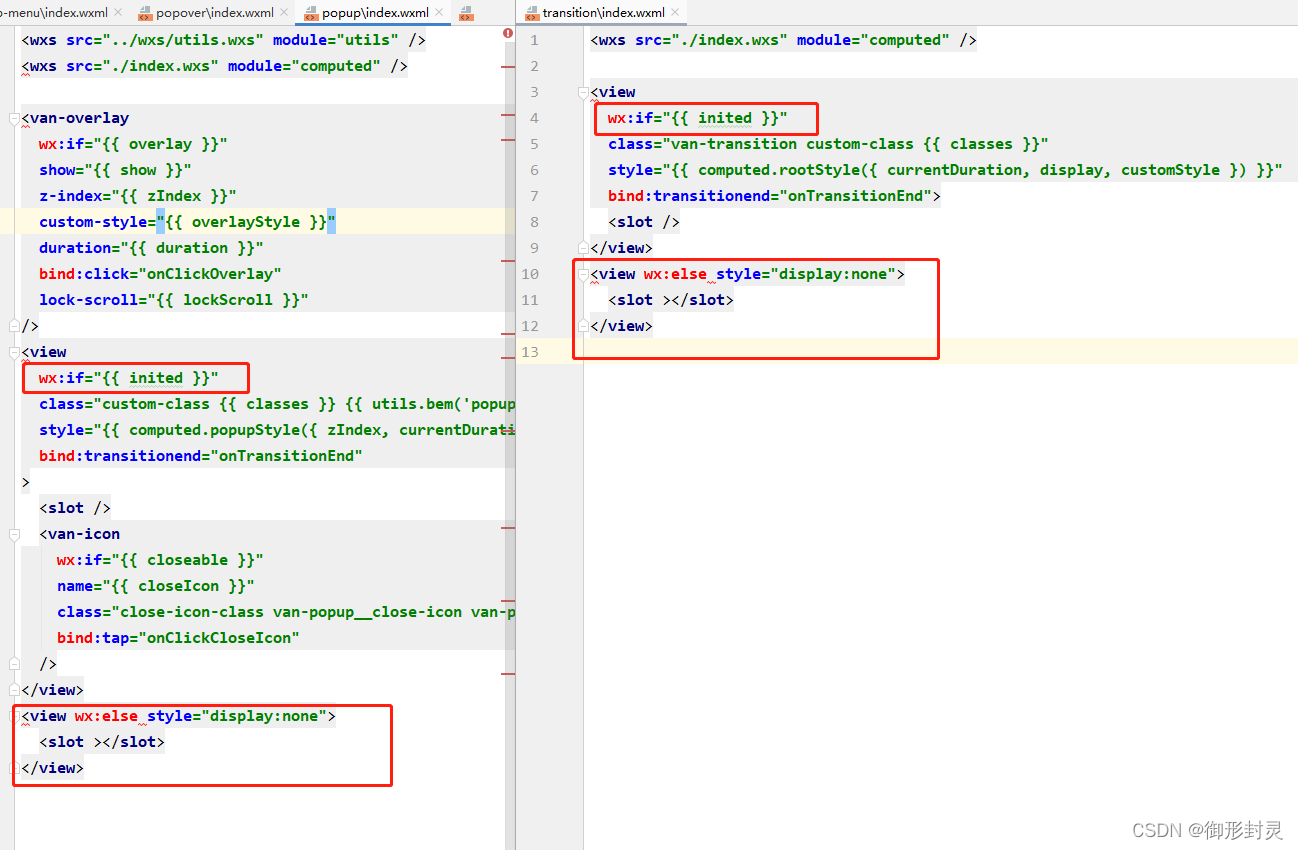Open the o-menu\index.wxml tab

point(53,13)
